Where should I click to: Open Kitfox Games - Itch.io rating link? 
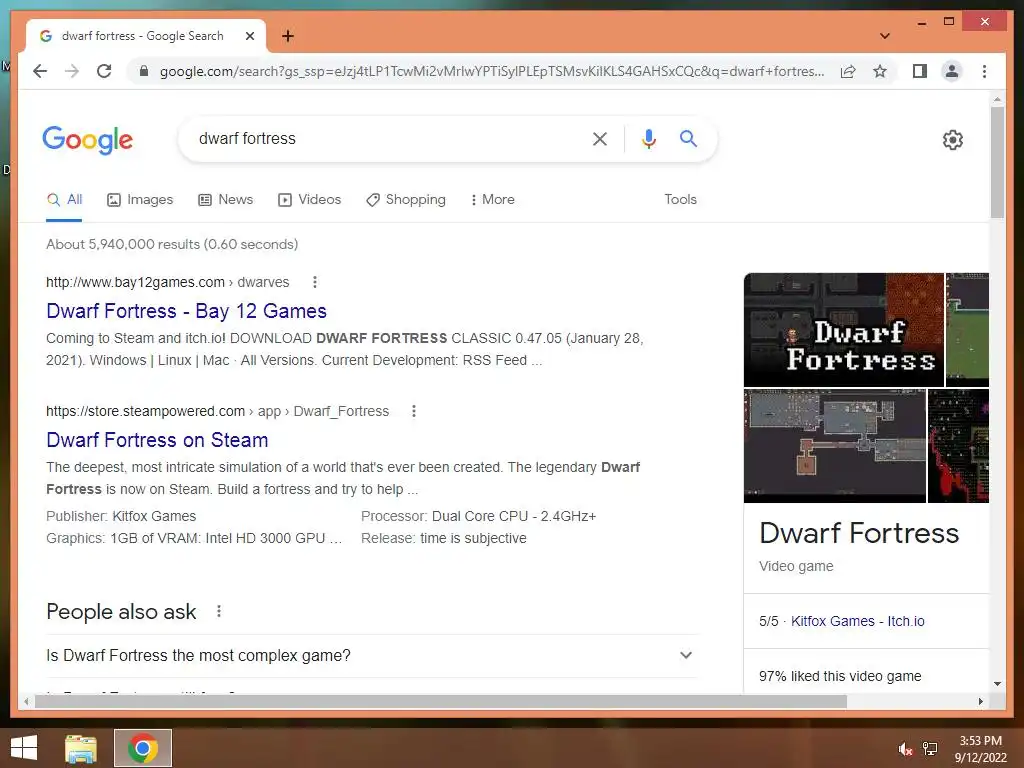(x=857, y=621)
